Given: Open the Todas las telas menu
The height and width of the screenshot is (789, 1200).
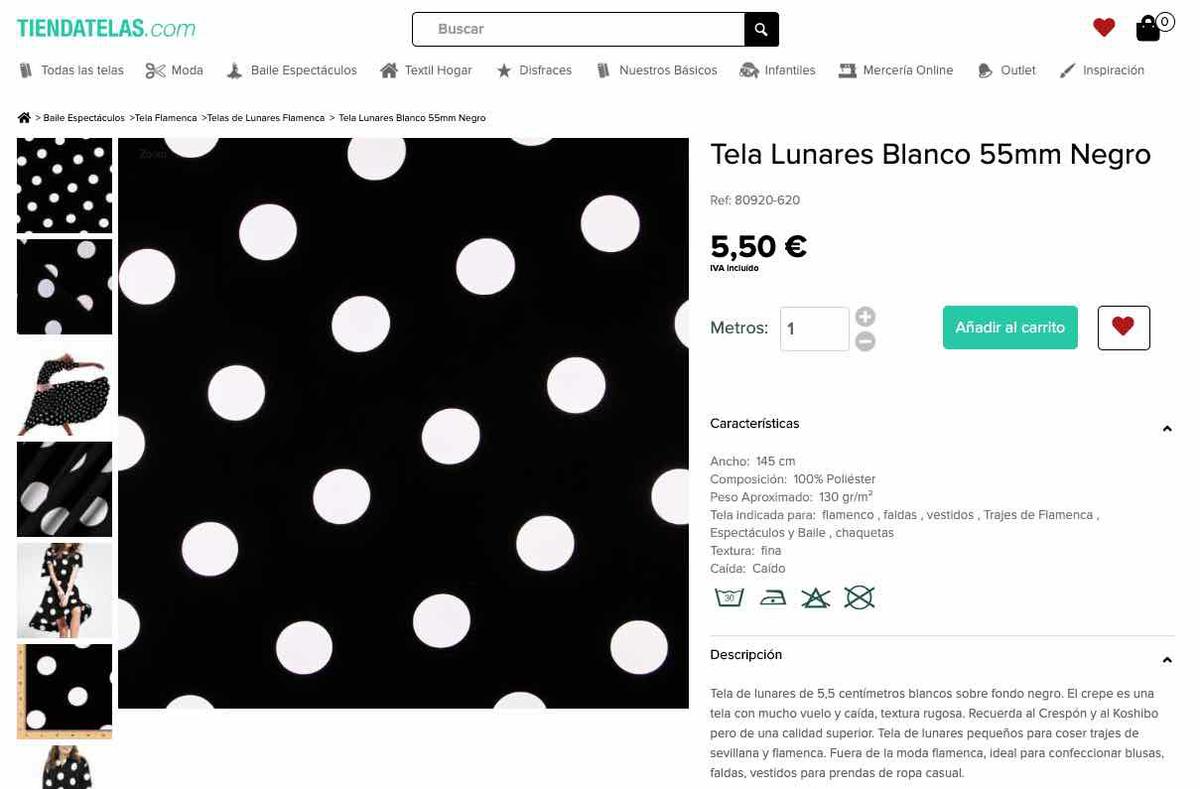Looking at the screenshot, I should [x=72, y=71].
